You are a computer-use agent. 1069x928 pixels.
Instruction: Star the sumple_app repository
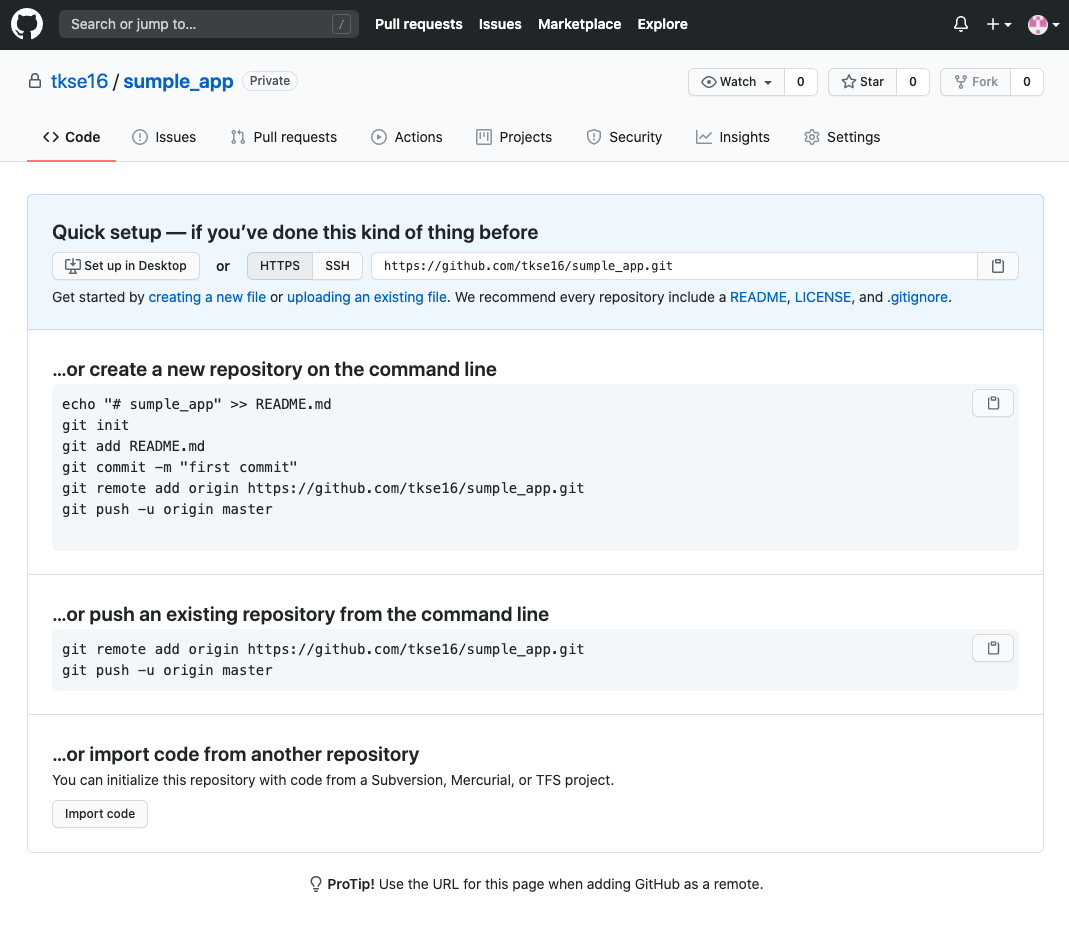(x=861, y=81)
